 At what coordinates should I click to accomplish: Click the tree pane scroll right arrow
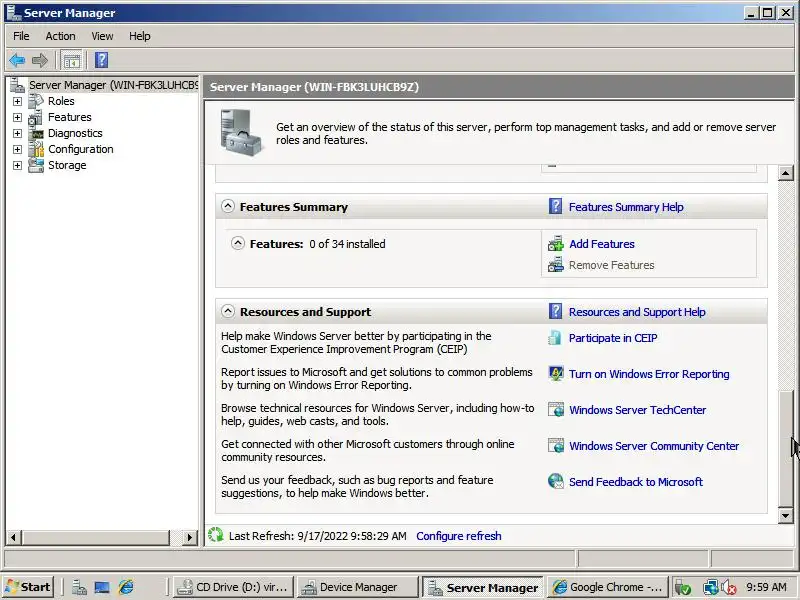(190, 537)
